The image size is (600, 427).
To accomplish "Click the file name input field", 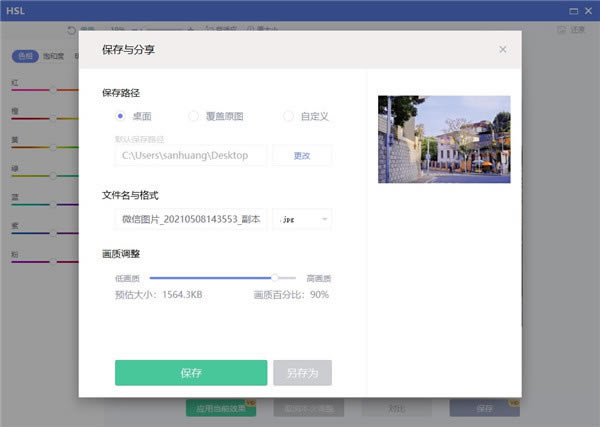I will click(190, 219).
